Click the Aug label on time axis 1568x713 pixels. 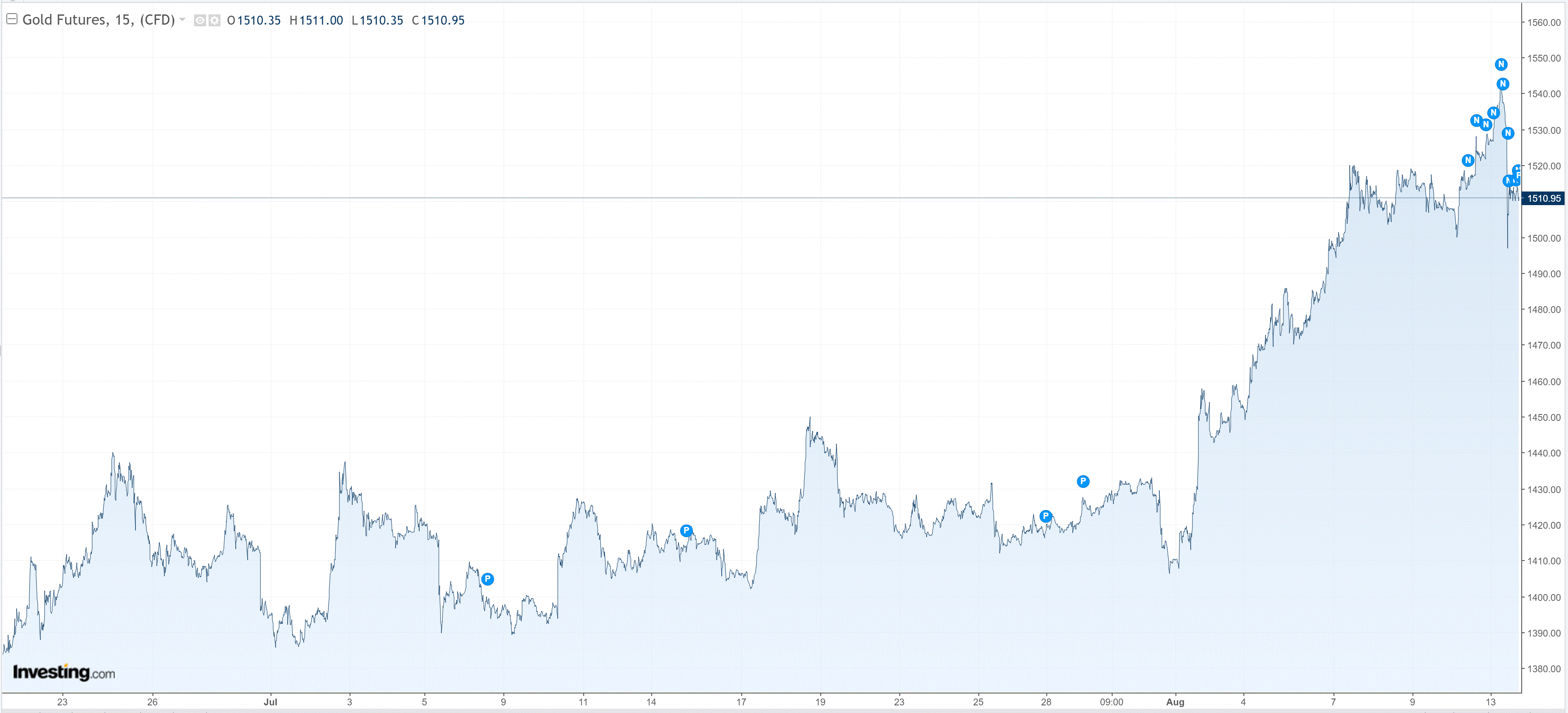(x=1175, y=702)
